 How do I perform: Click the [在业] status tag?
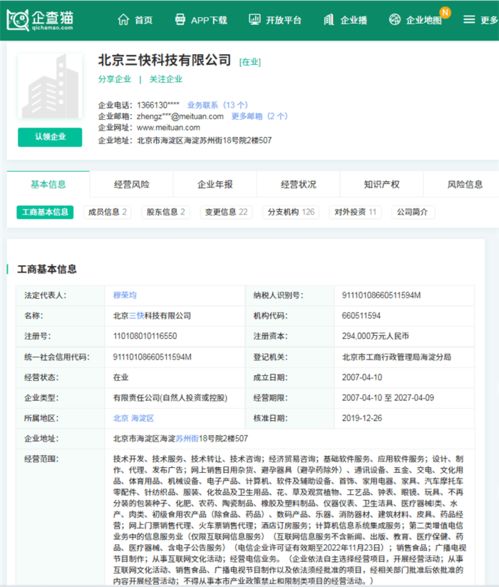(x=250, y=62)
